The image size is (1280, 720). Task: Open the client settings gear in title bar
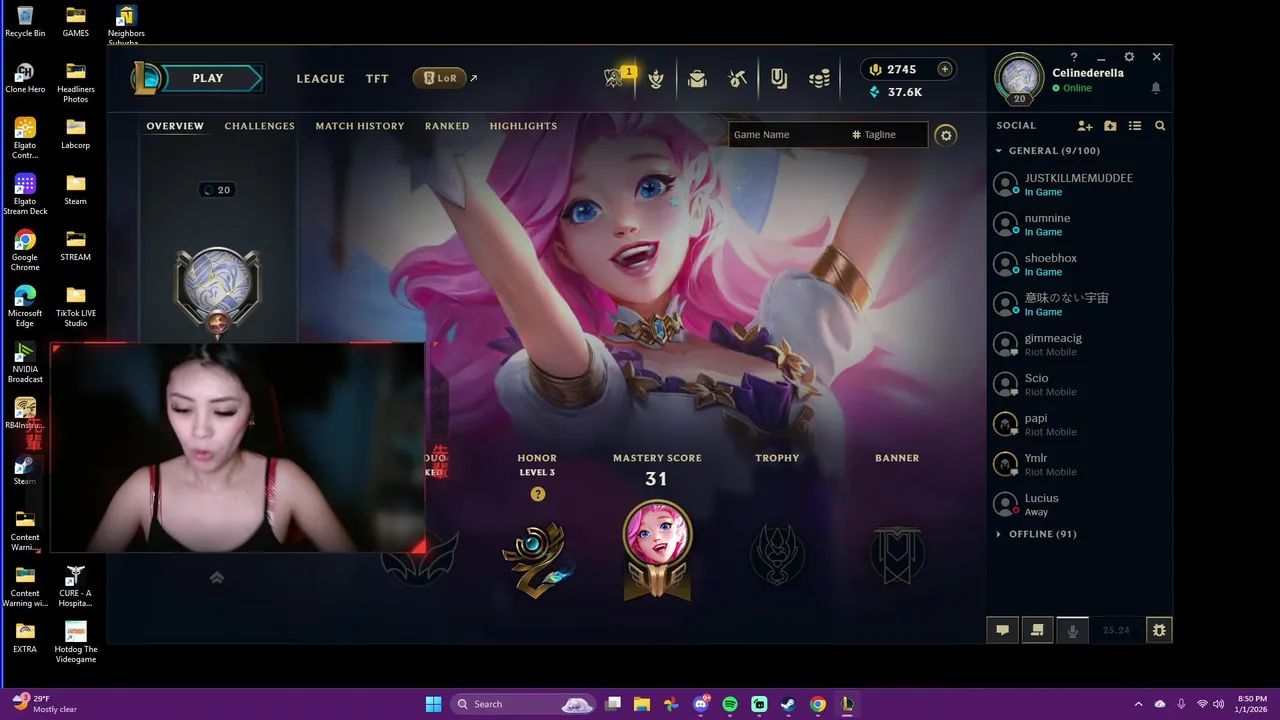coord(1129,57)
